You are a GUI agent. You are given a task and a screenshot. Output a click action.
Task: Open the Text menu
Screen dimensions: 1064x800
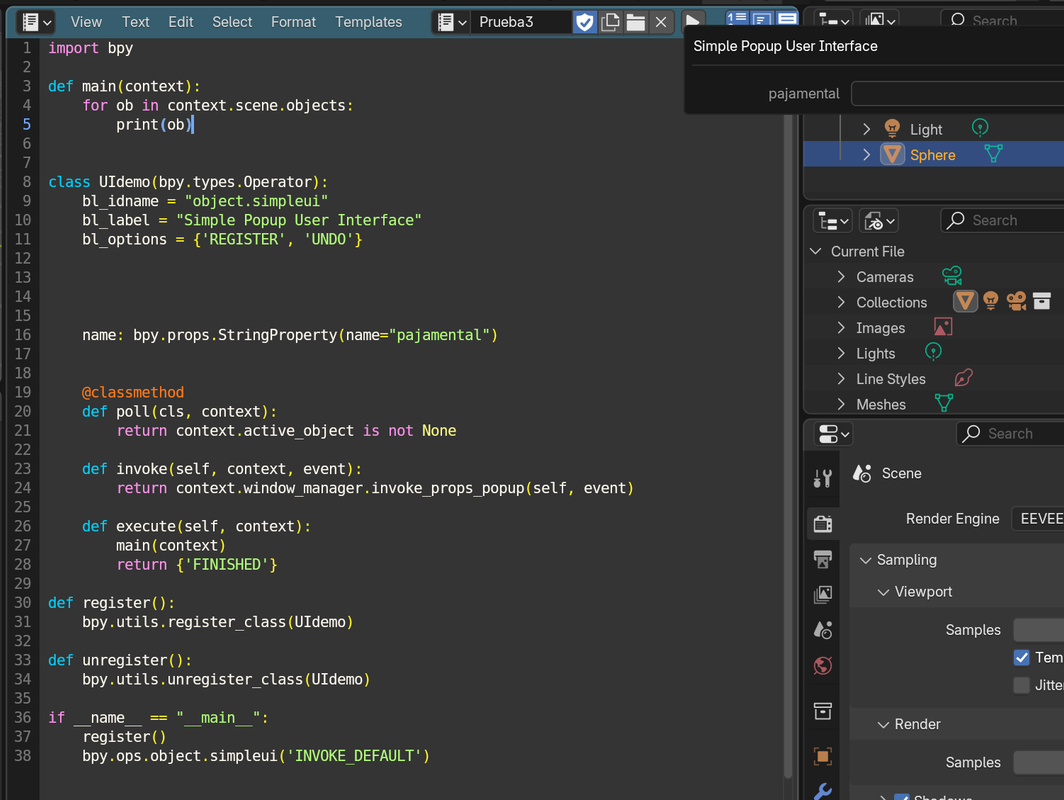click(x=135, y=22)
